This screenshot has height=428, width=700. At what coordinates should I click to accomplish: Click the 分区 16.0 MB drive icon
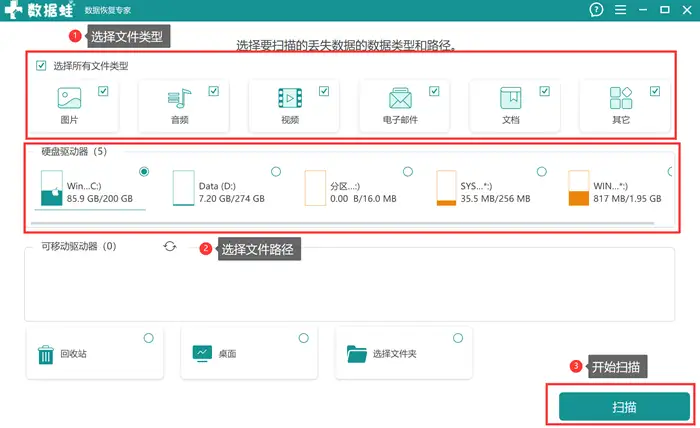(315, 188)
